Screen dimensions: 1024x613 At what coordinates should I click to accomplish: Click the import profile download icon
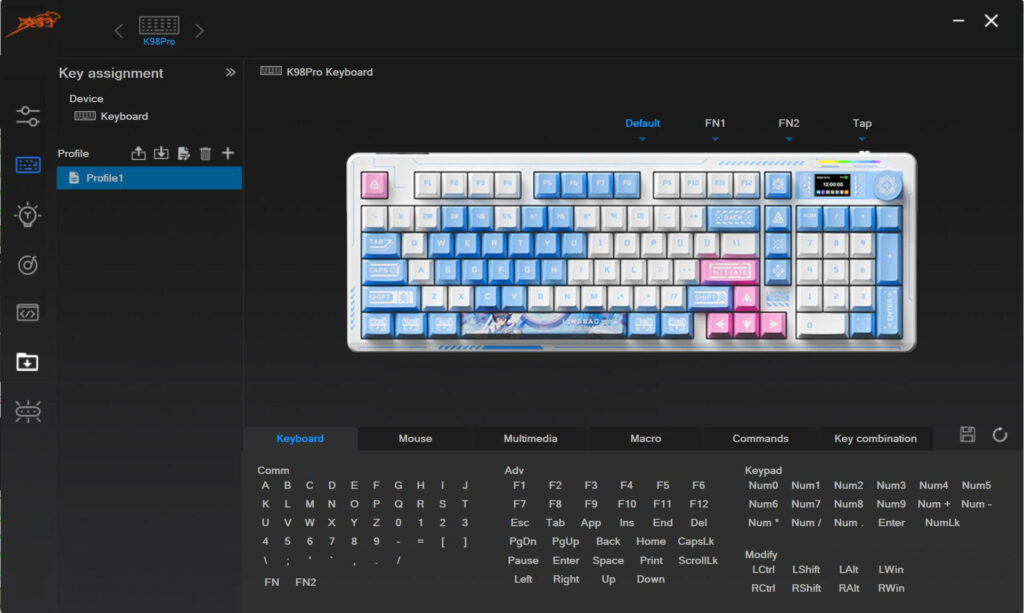pos(161,153)
